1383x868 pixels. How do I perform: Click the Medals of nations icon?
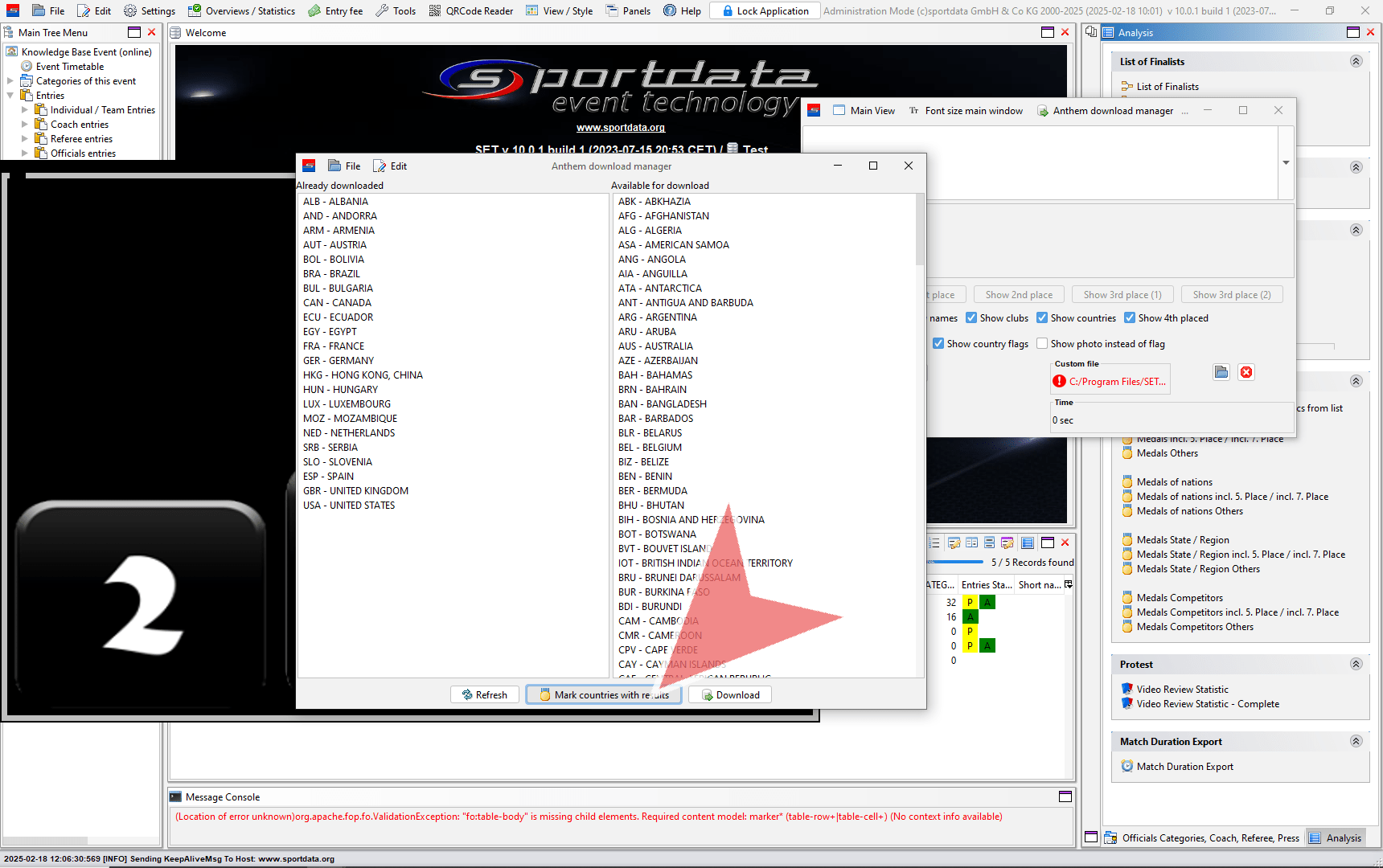point(1127,482)
